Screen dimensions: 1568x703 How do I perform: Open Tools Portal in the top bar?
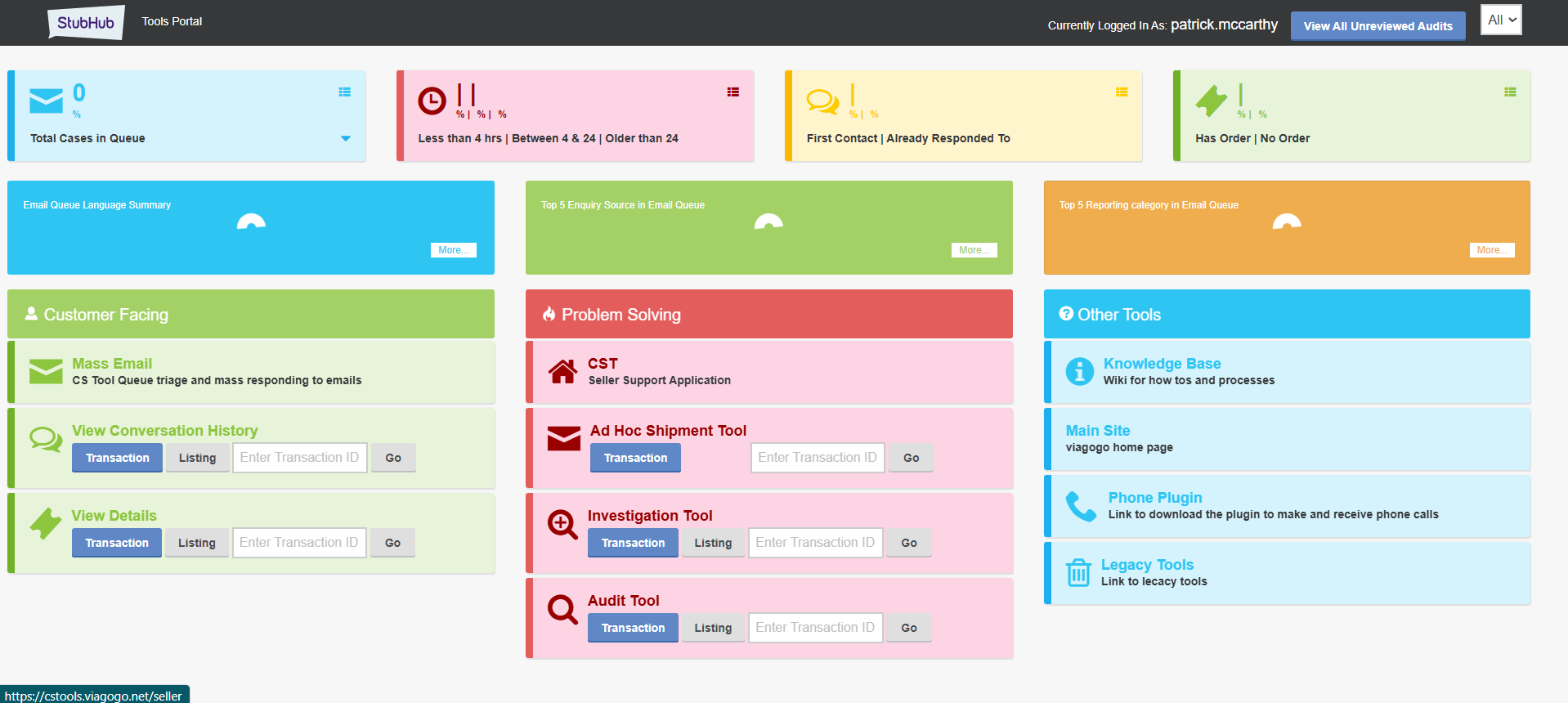click(172, 21)
